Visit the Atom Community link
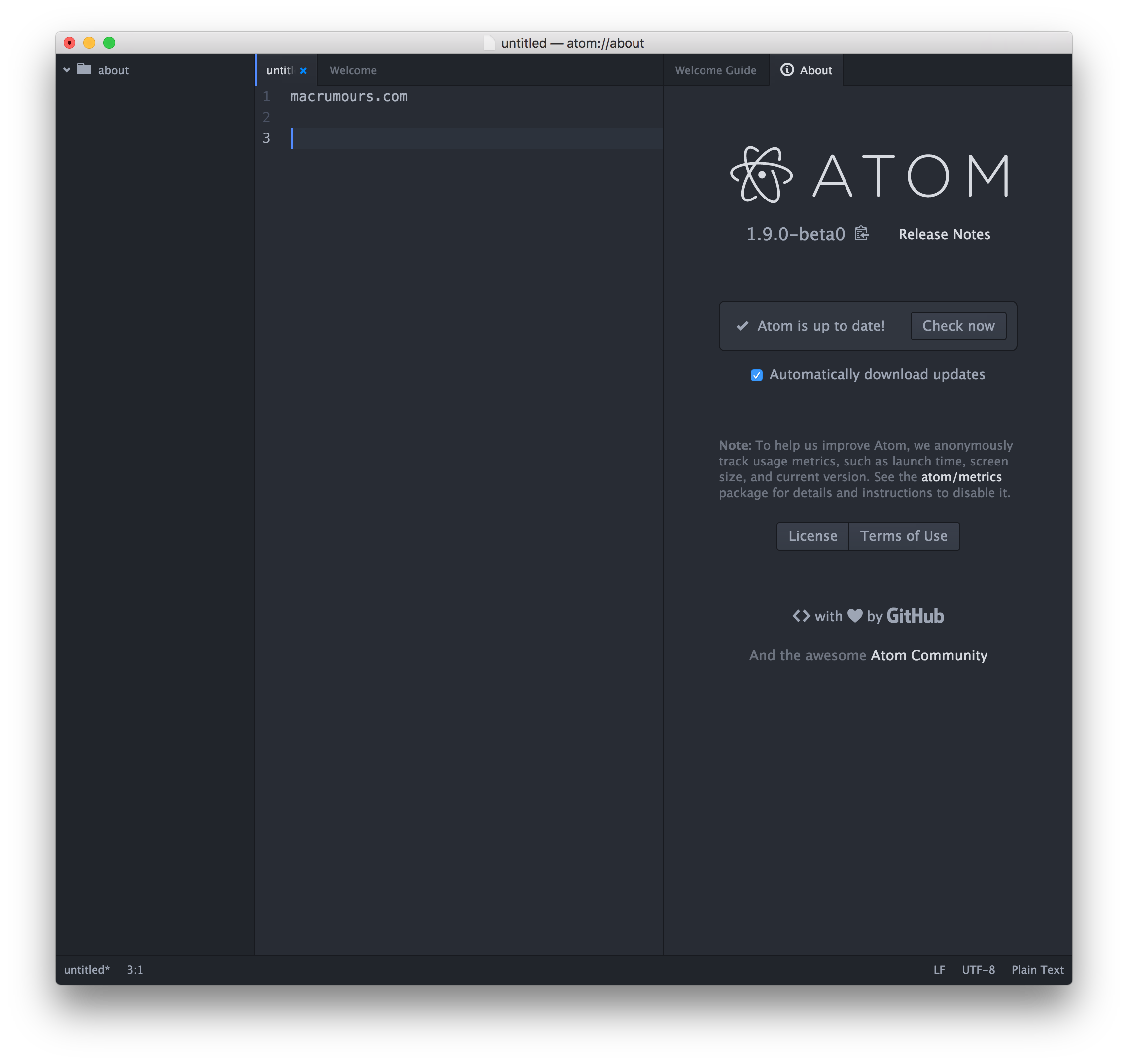1128x1064 pixels. [929, 655]
